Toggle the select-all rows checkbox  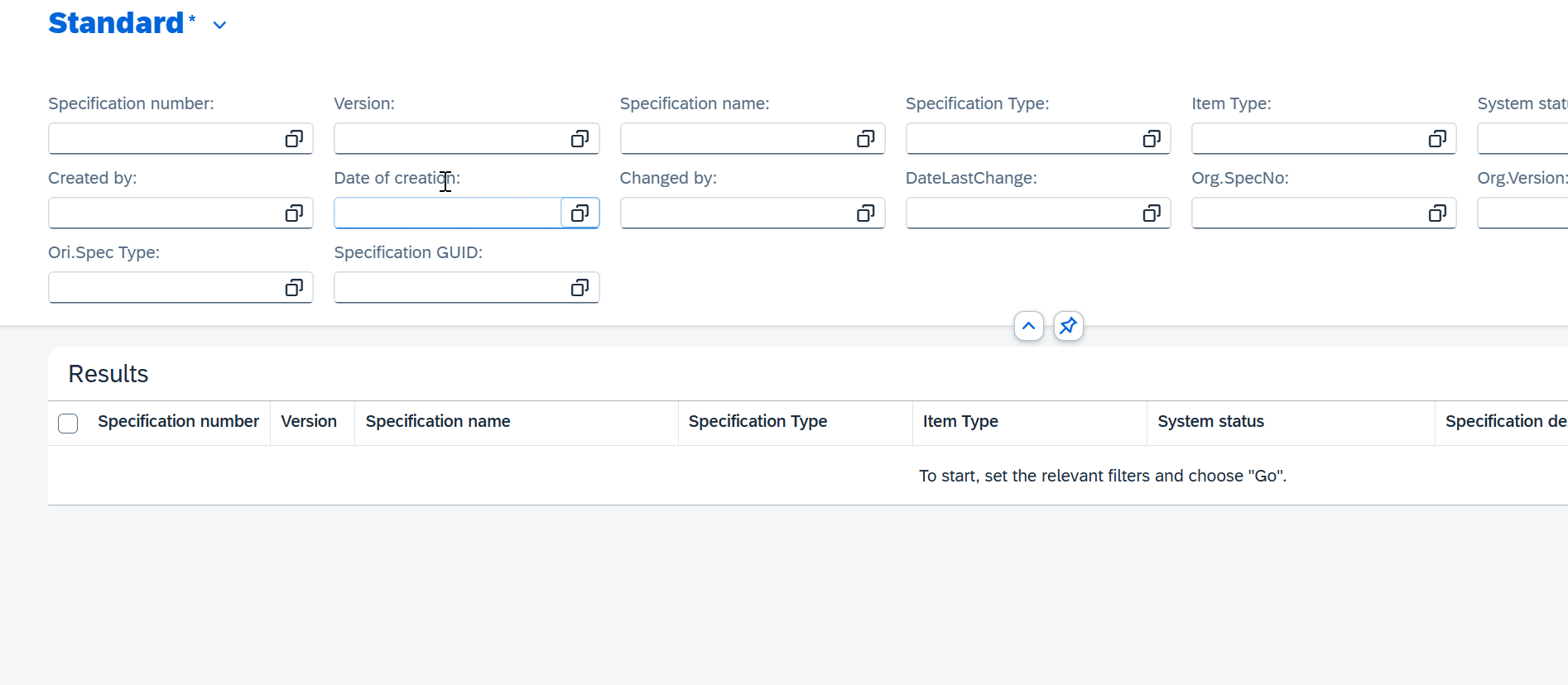(x=68, y=424)
